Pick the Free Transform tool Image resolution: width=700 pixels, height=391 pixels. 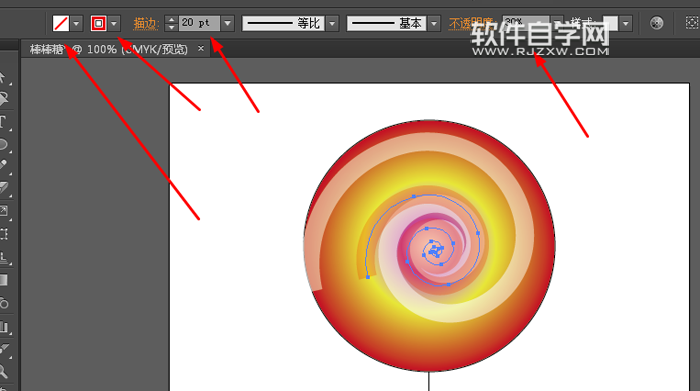4,234
